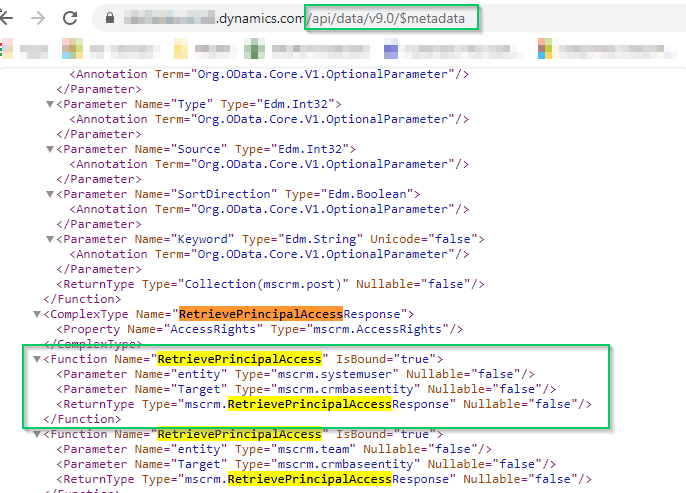Click Type="Edm.Boolean" in SortDirection parameter
This screenshot has width=686, height=493.
(x=349, y=194)
